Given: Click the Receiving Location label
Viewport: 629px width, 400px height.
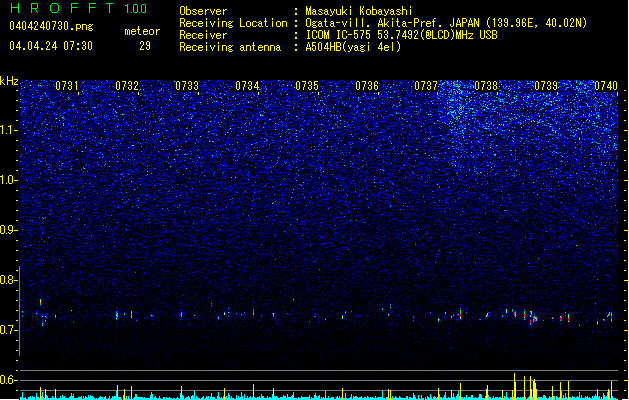Looking at the screenshot, I should coord(233,23).
